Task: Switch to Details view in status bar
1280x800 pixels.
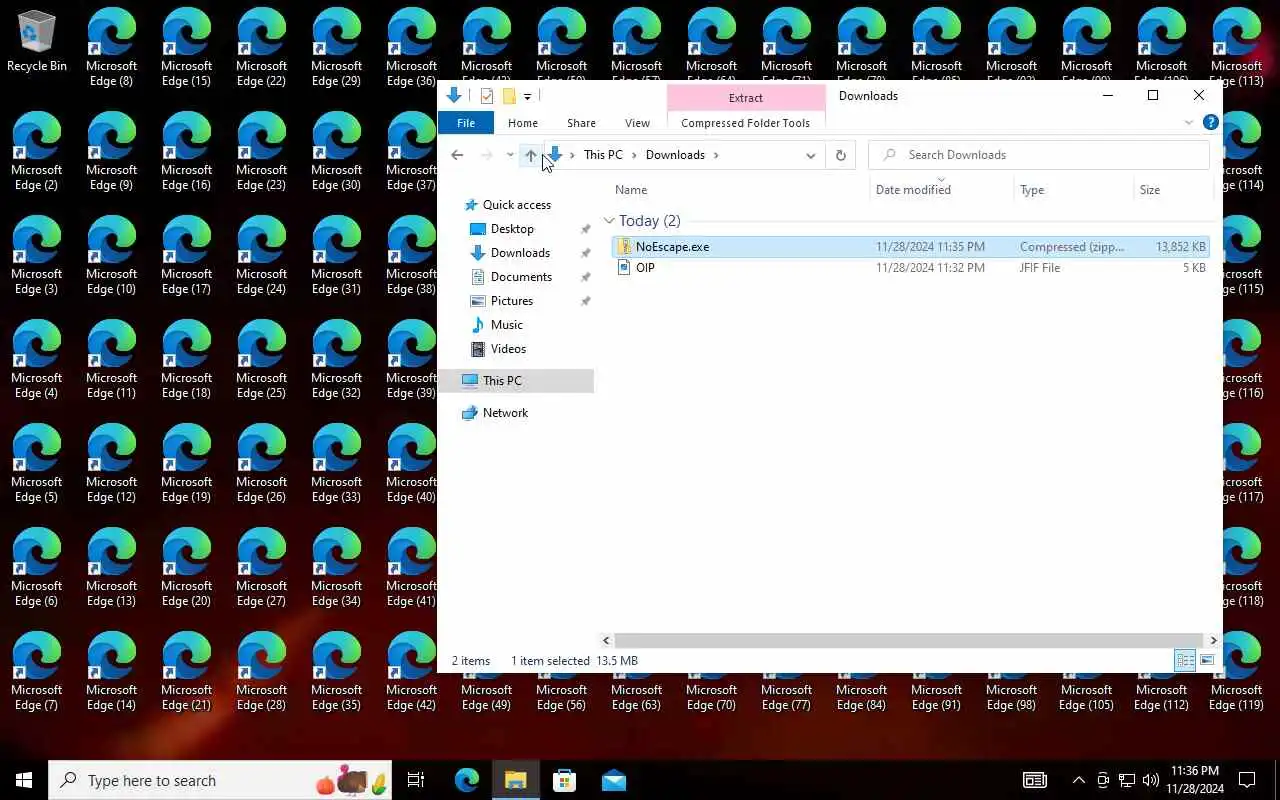Action: (x=1185, y=660)
